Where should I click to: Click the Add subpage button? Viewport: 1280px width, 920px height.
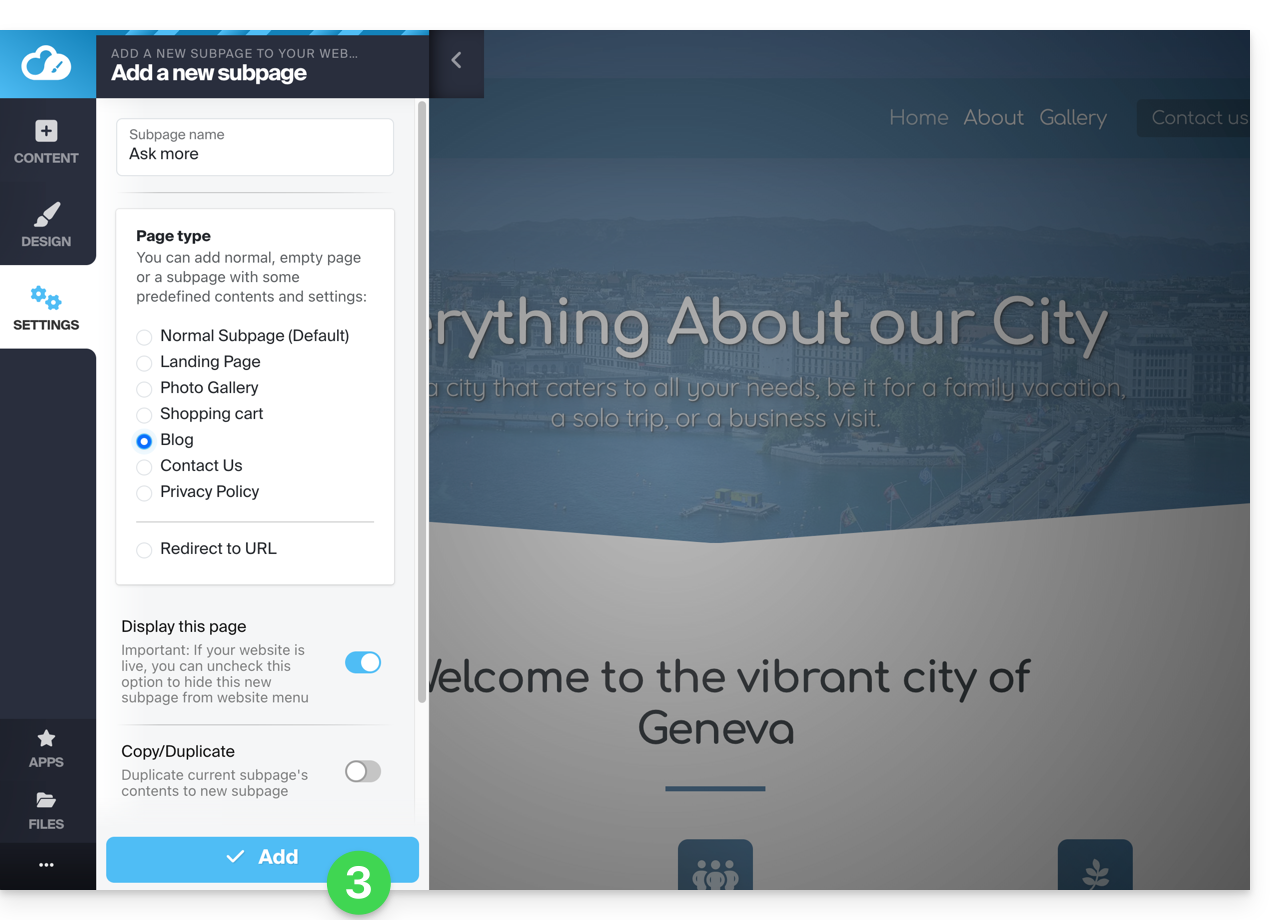point(262,858)
